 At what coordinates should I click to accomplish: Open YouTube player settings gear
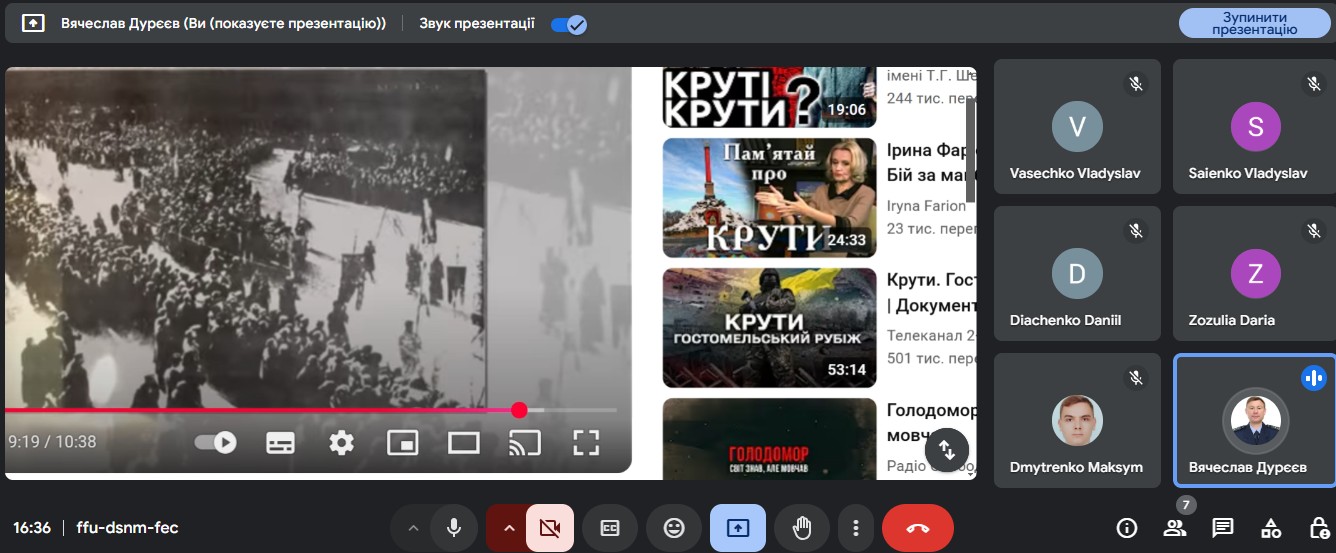[x=342, y=442]
